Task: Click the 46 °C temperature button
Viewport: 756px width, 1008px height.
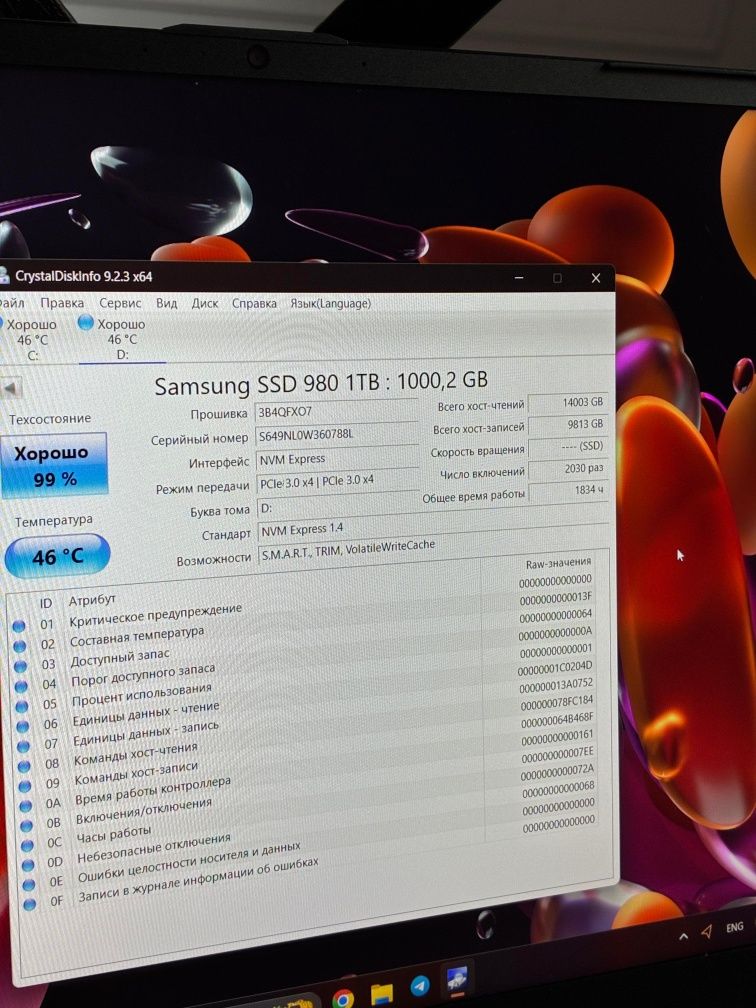Action: [x=57, y=555]
